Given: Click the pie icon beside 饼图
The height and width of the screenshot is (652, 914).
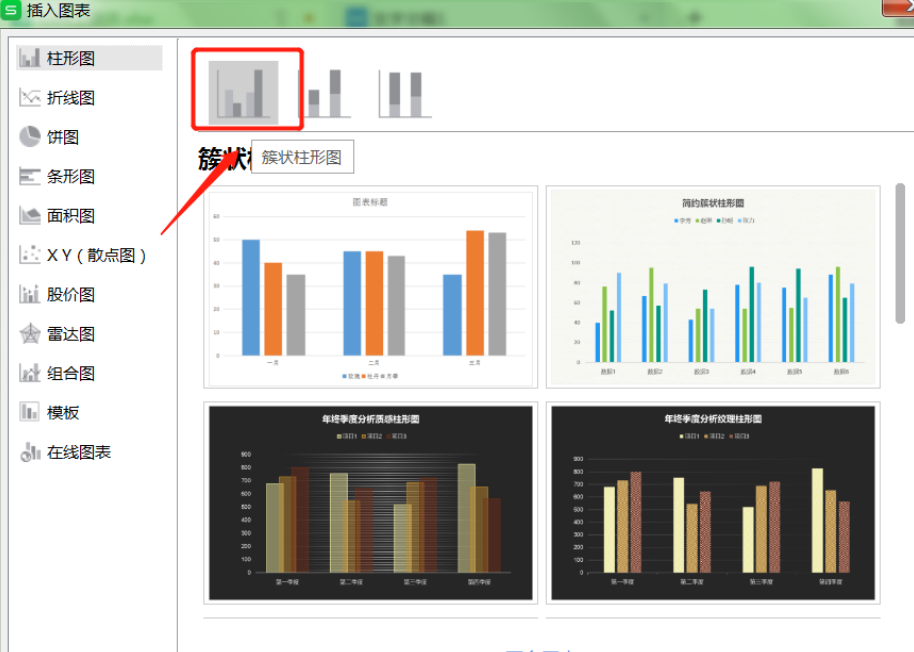Looking at the screenshot, I should [x=30, y=137].
